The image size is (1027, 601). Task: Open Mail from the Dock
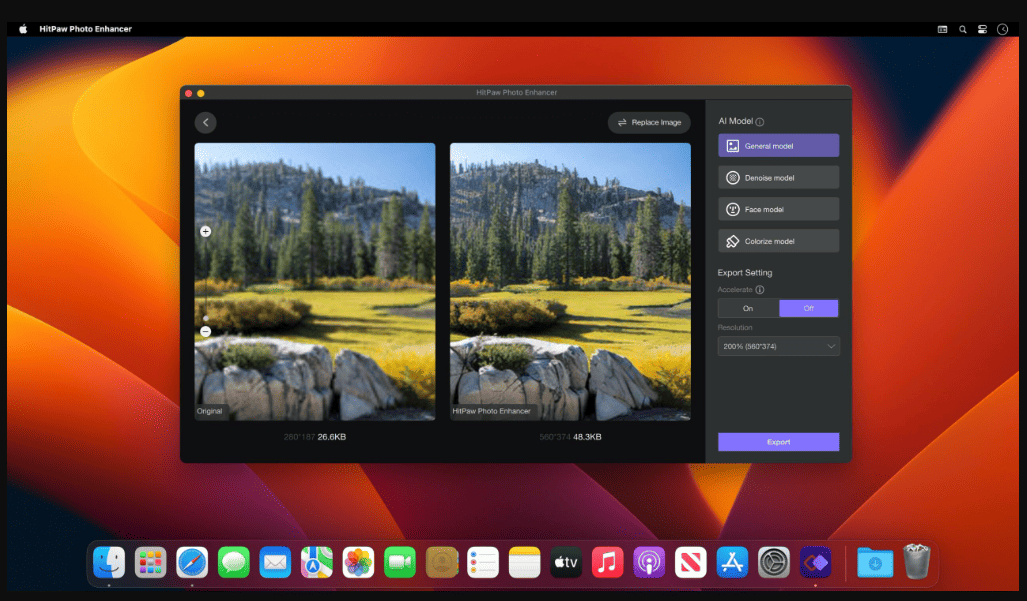[275, 562]
